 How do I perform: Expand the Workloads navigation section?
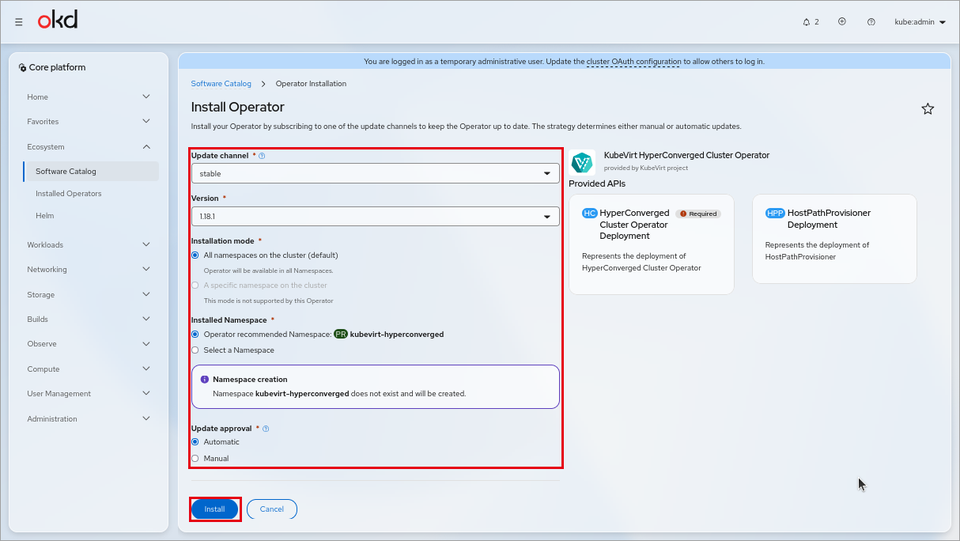[x=88, y=245]
